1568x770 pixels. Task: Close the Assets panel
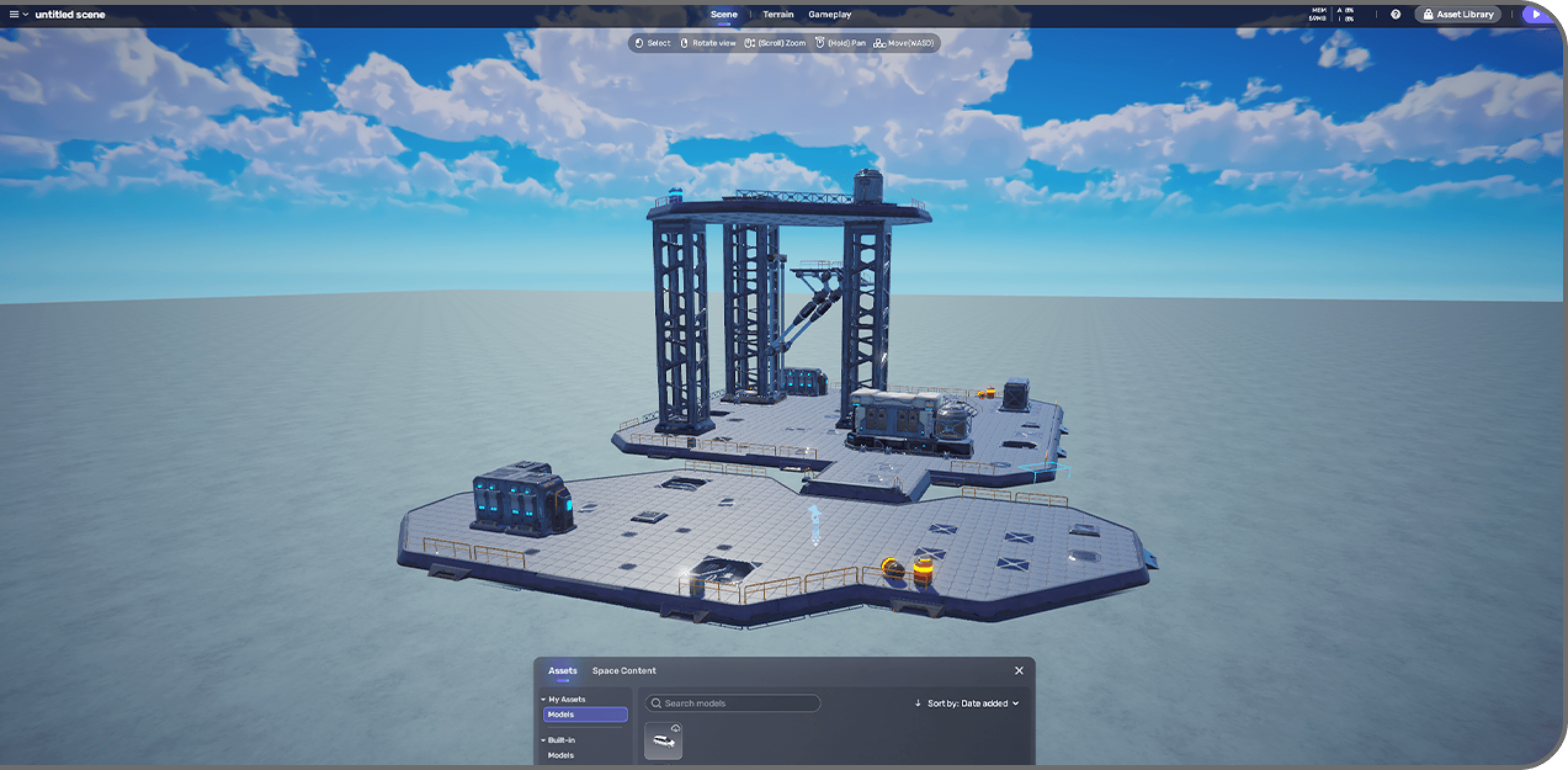point(1019,670)
